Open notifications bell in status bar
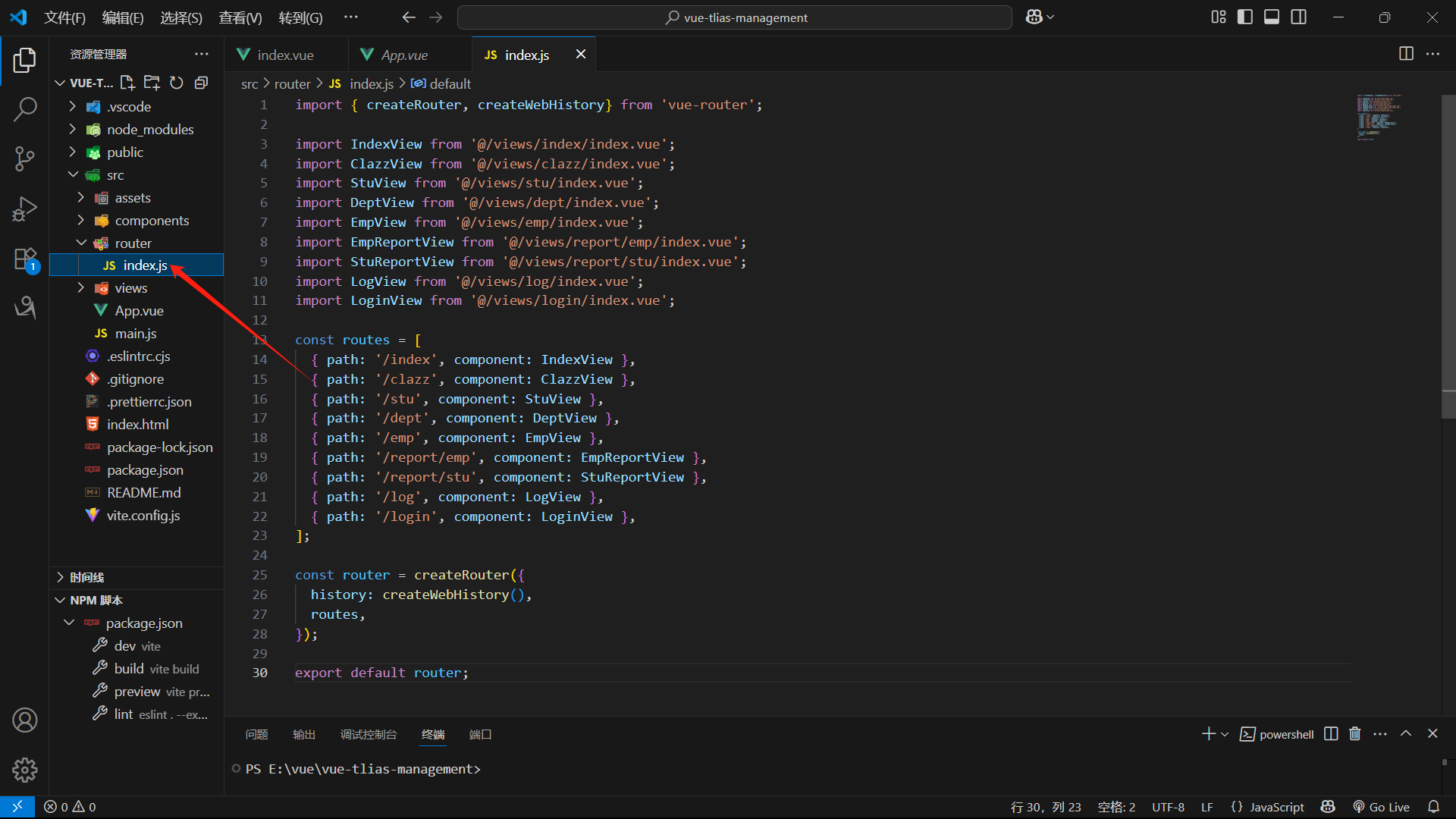The image size is (1456, 819). coord(1433,807)
